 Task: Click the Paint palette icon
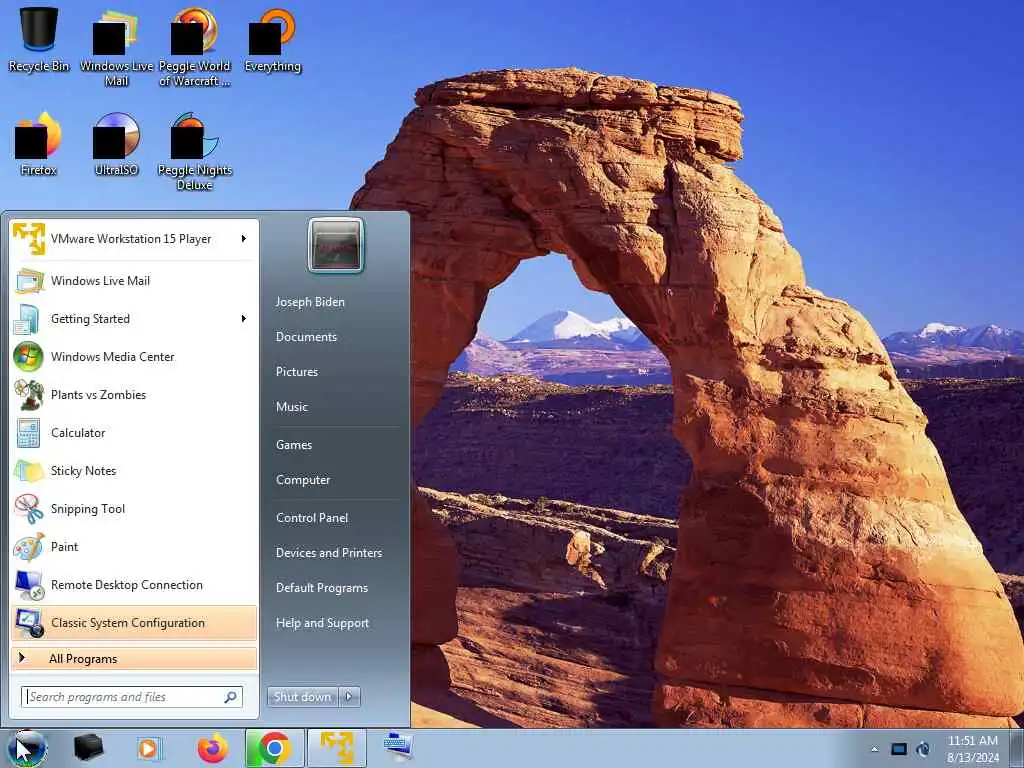tap(29, 547)
